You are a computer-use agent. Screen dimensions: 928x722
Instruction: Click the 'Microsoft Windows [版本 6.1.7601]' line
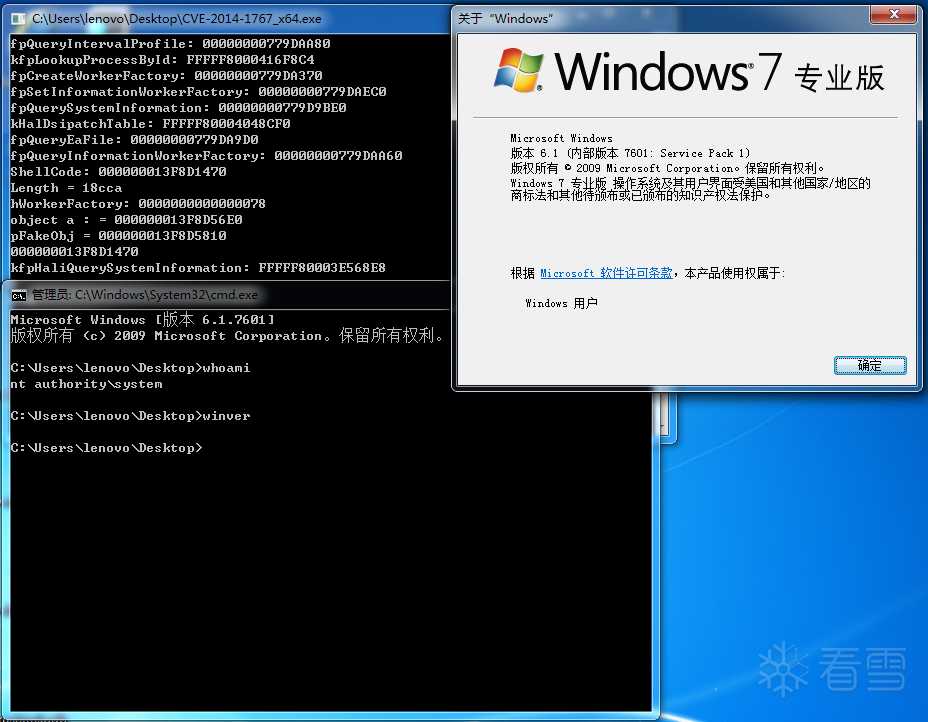point(143,320)
